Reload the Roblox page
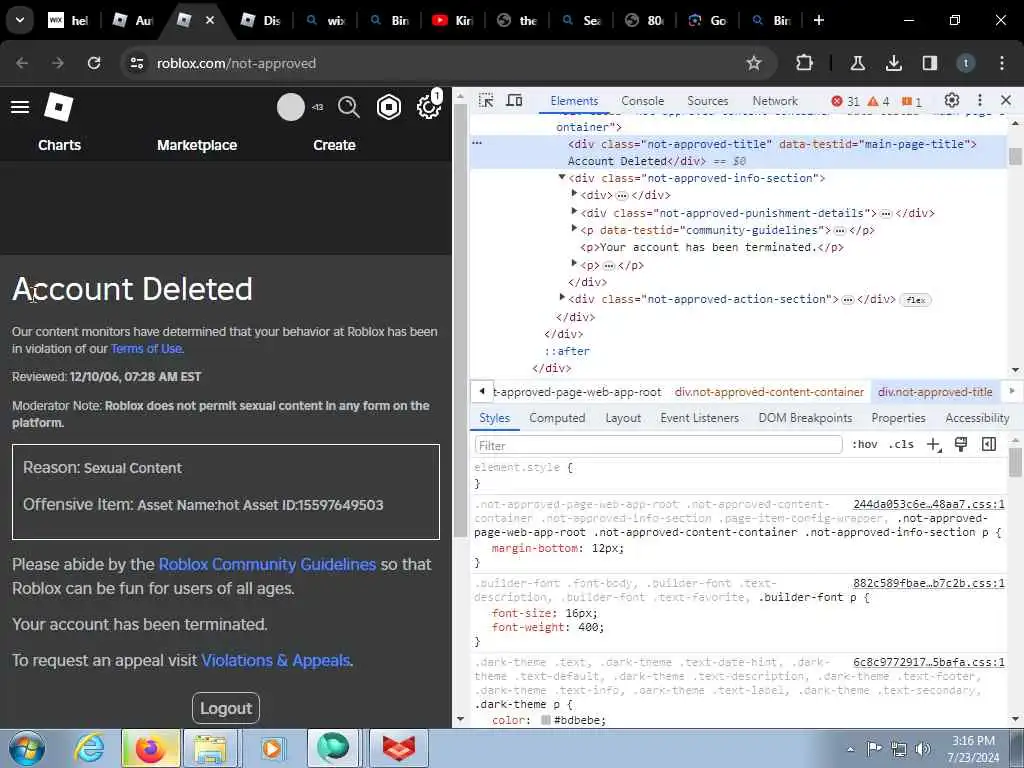 pyautogui.click(x=94, y=63)
